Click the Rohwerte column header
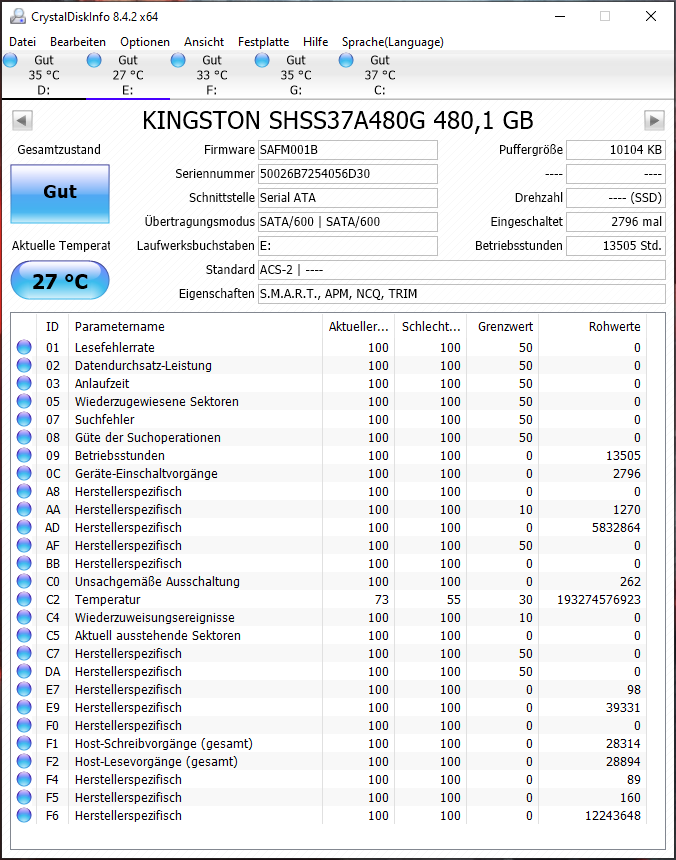The width and height of the screenshot is (676, 860). (x=592, y=327)
